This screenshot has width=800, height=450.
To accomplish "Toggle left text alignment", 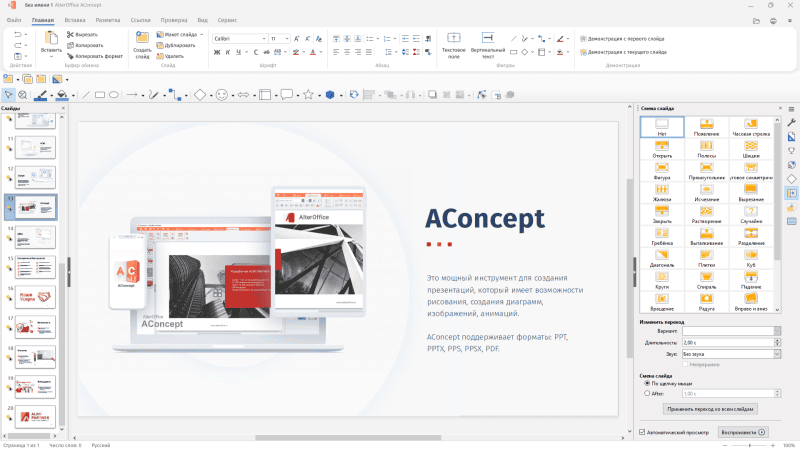I will click(x=336, y=52).
